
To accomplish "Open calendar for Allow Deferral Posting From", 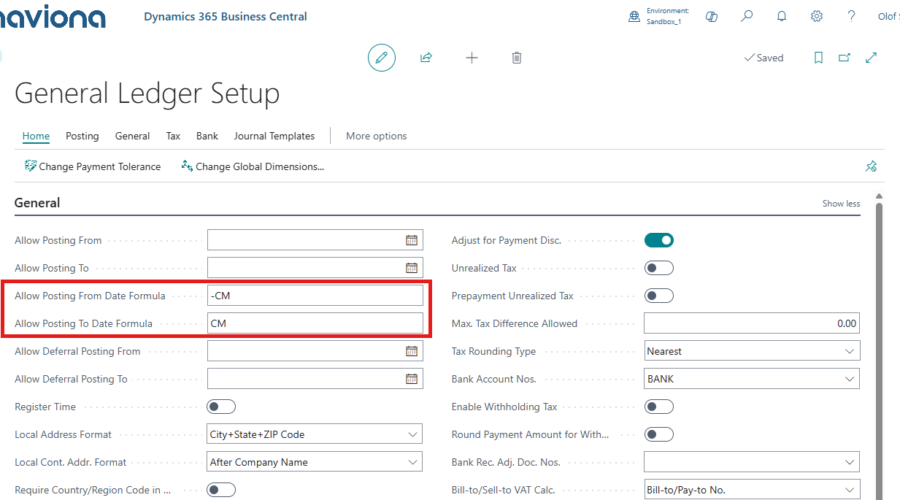I will [x=412, y=351].
